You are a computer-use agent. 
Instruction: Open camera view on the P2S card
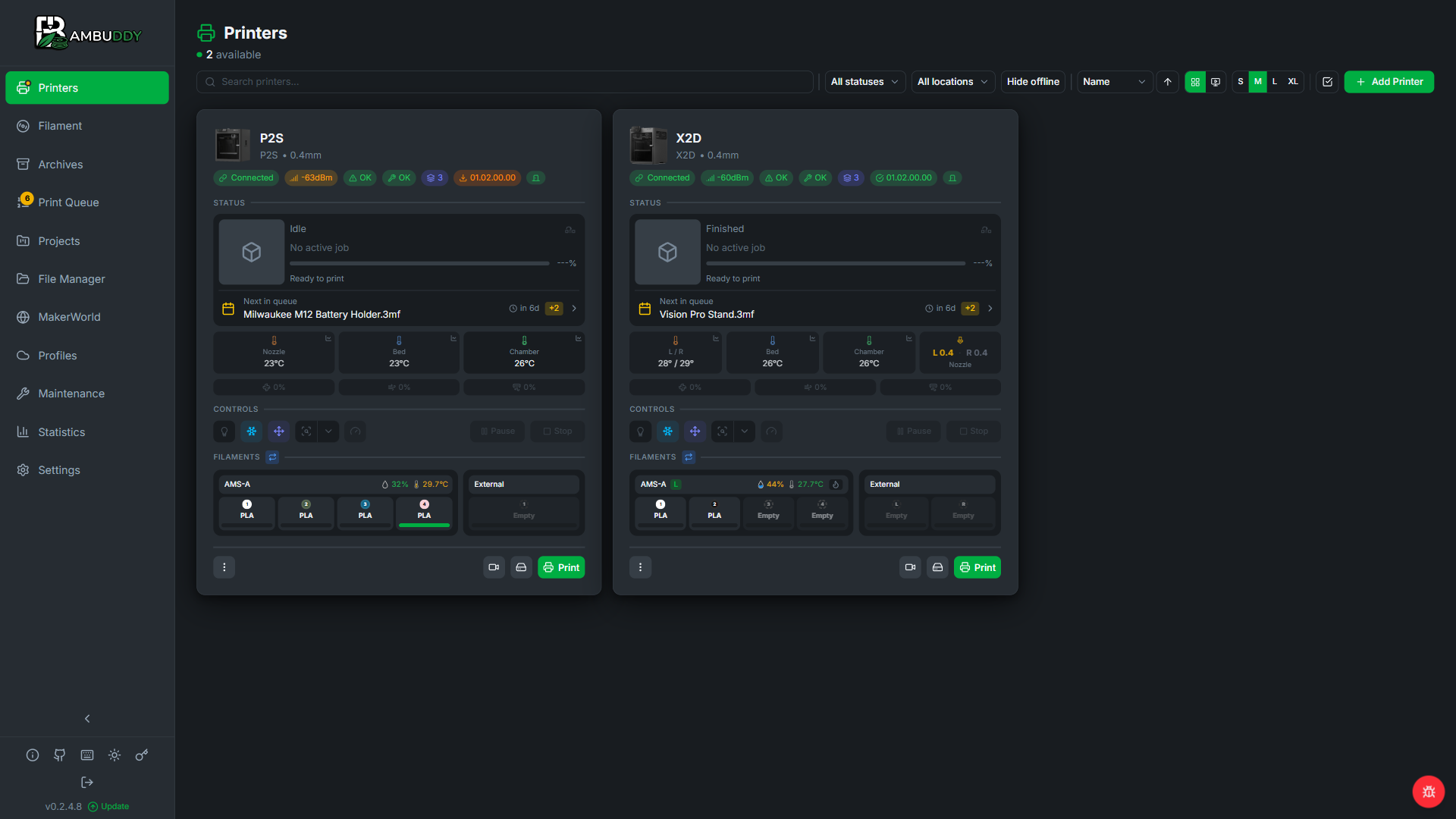494,567
